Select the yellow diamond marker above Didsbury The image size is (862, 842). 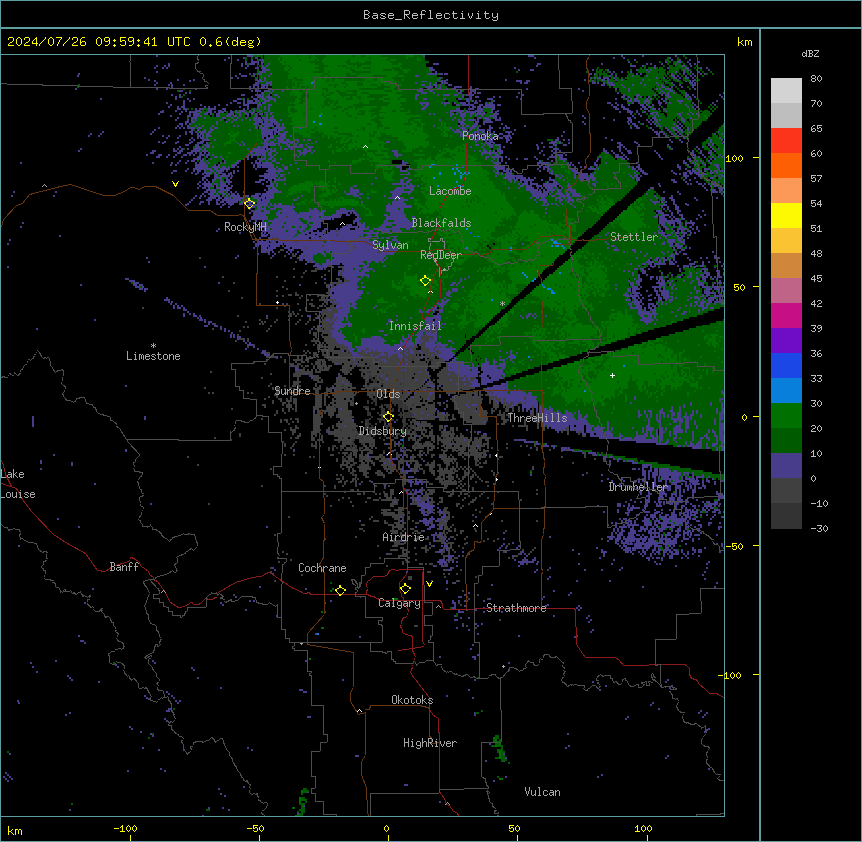pos(388,417)
